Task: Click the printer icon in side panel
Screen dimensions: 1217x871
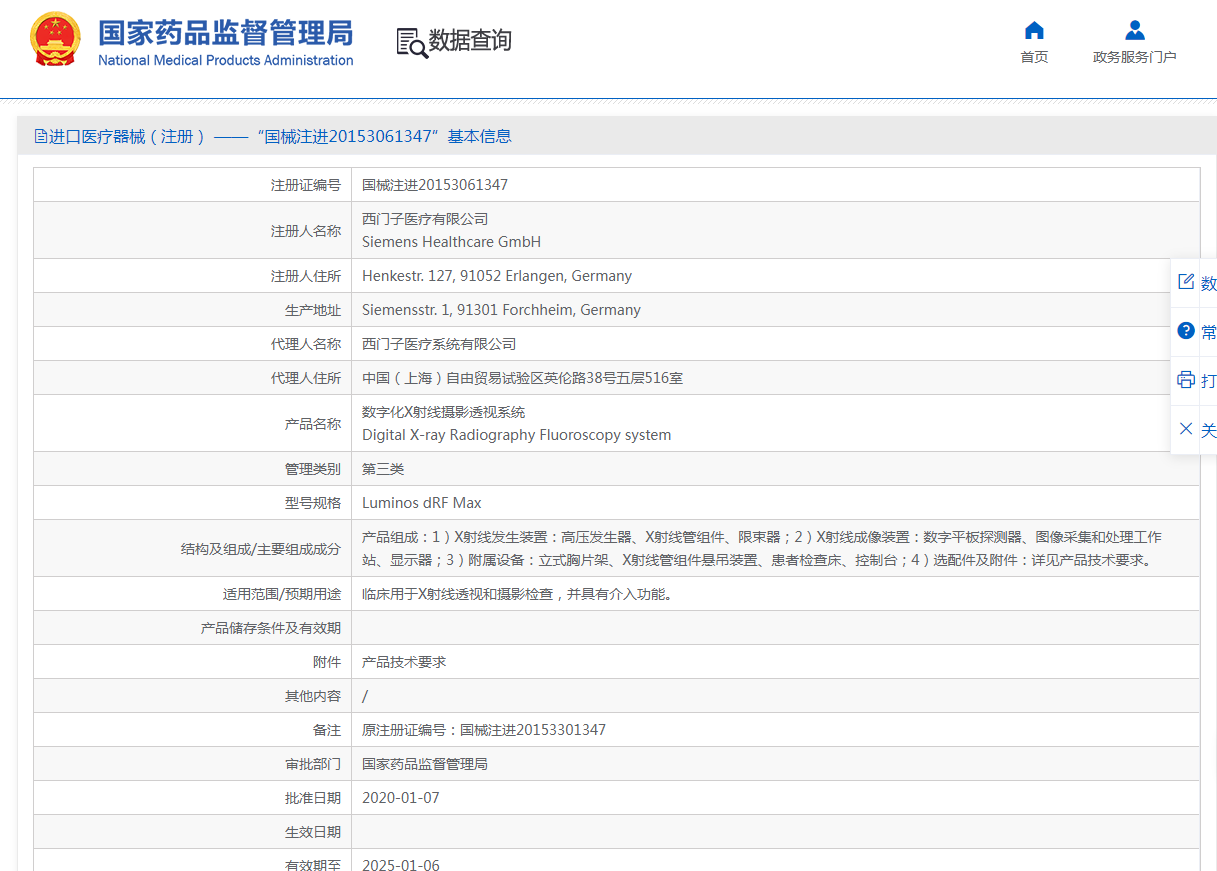Action: (1186, 380)
